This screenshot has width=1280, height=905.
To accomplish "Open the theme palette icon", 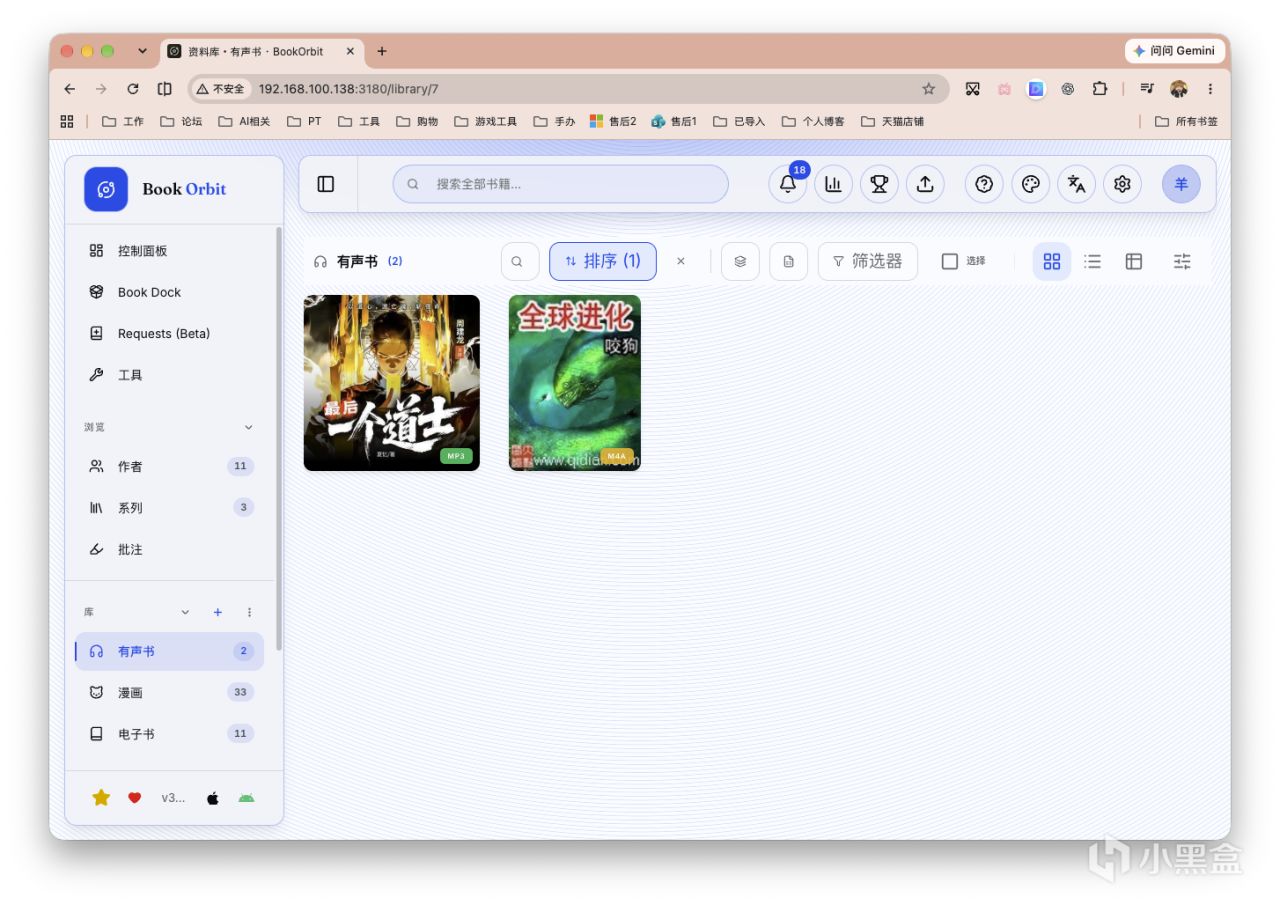I will pos(1030,184).
